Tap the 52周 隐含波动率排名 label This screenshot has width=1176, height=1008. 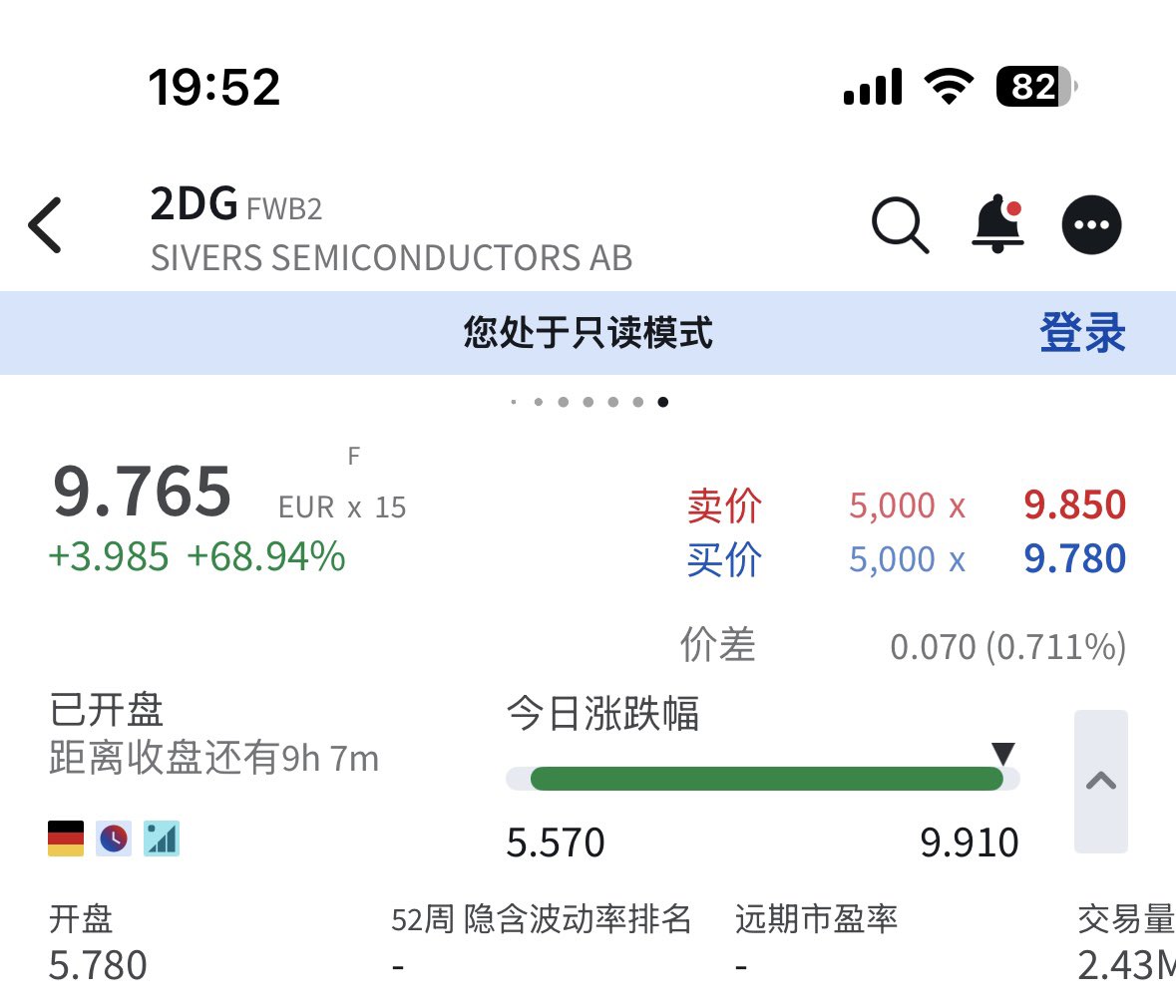pos(541,919)
